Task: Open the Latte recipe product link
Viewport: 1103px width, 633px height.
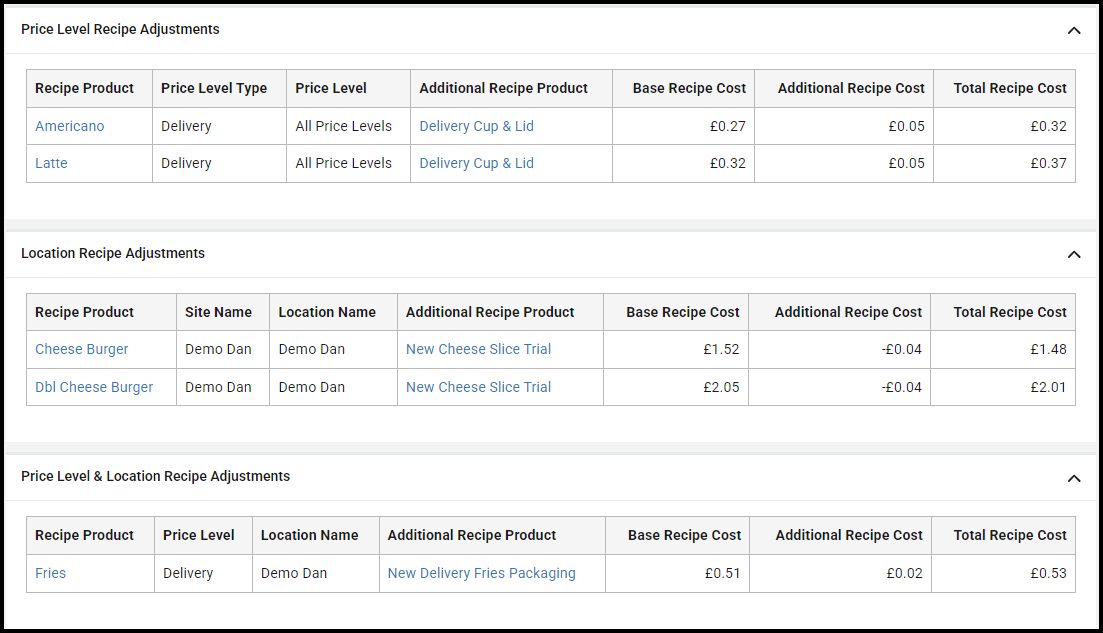Action: click(x=51, y=163)
